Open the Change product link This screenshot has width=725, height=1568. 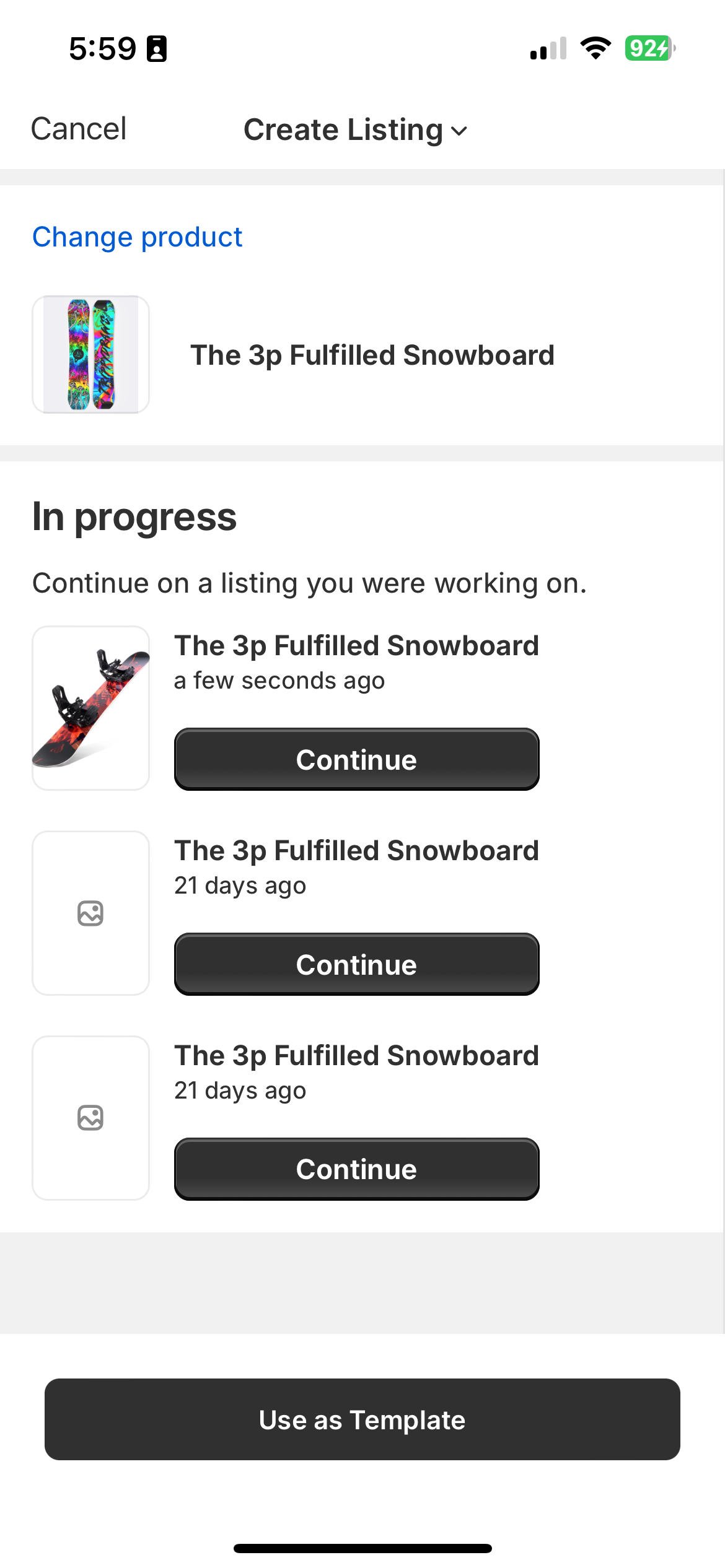click(x=137, y=237)
